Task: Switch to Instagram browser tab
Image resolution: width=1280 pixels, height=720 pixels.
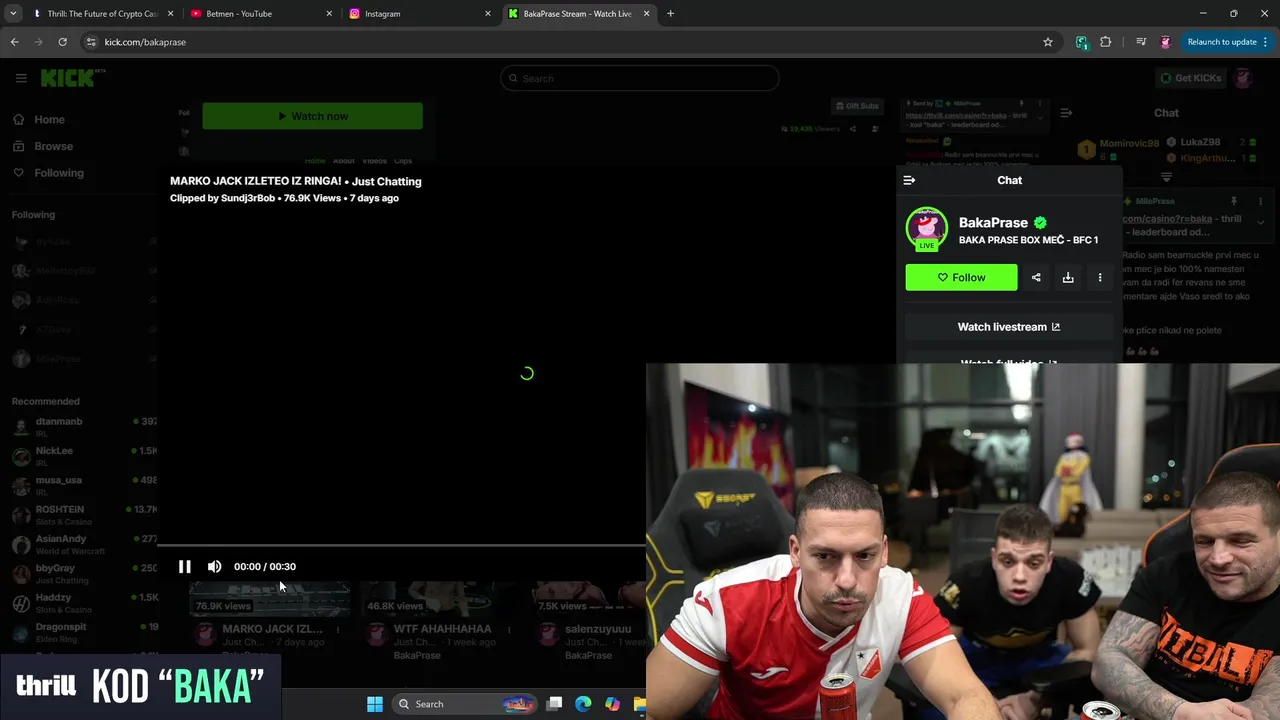Action: pyautogui.click(x=419, y=14)
